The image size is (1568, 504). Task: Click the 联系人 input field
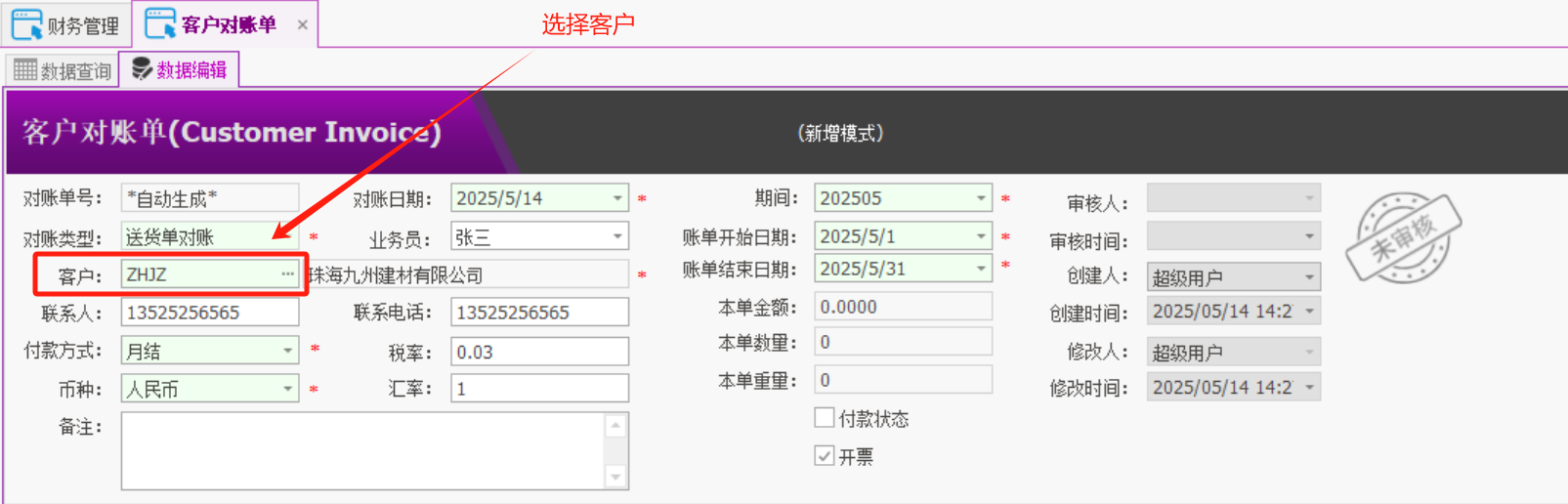pyautogui.click(x=210, y=313)
